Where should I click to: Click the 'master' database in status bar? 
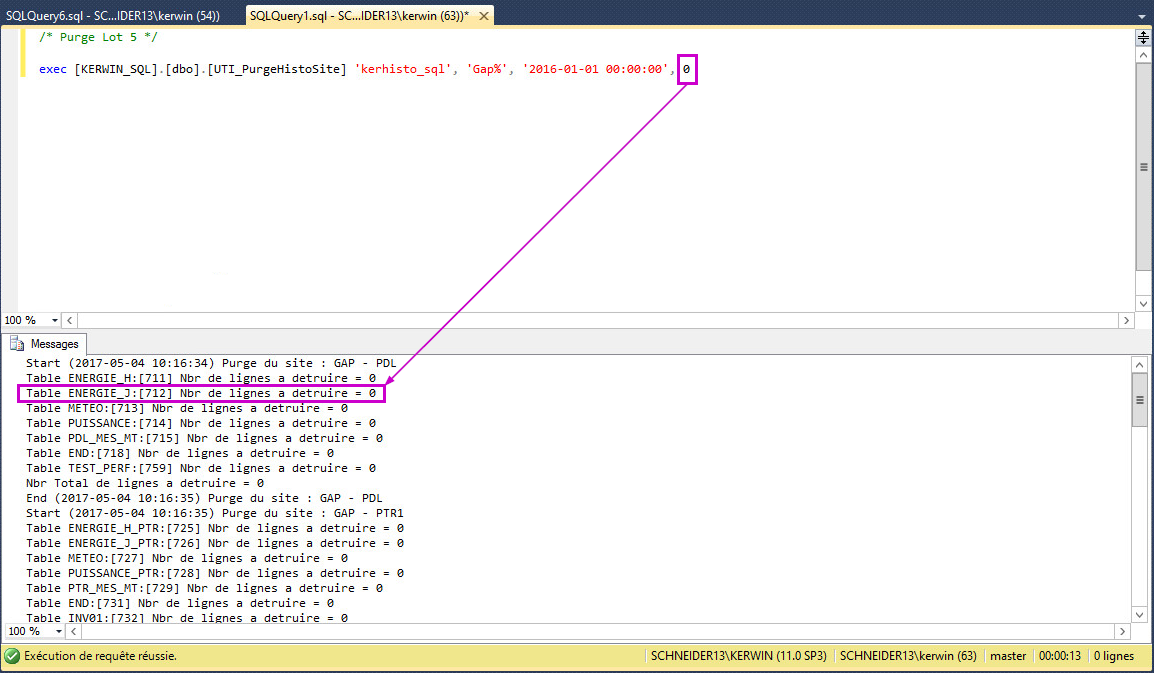(1008, 656)
